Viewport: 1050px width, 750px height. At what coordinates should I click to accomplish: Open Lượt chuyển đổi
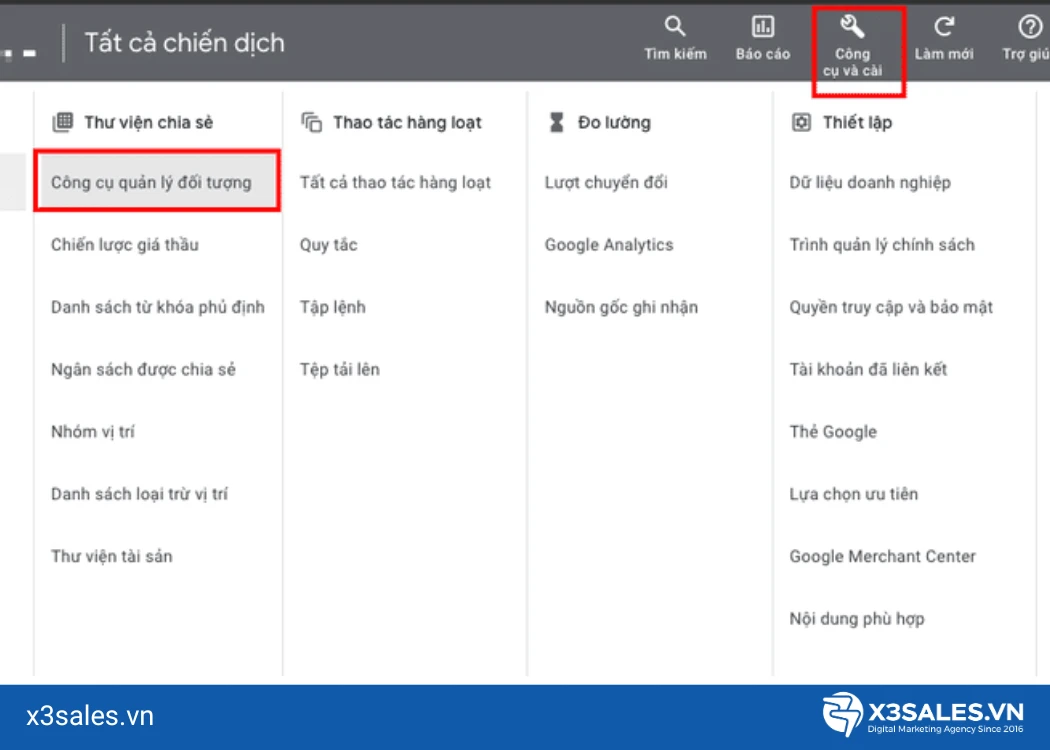(x=606, y=182)
